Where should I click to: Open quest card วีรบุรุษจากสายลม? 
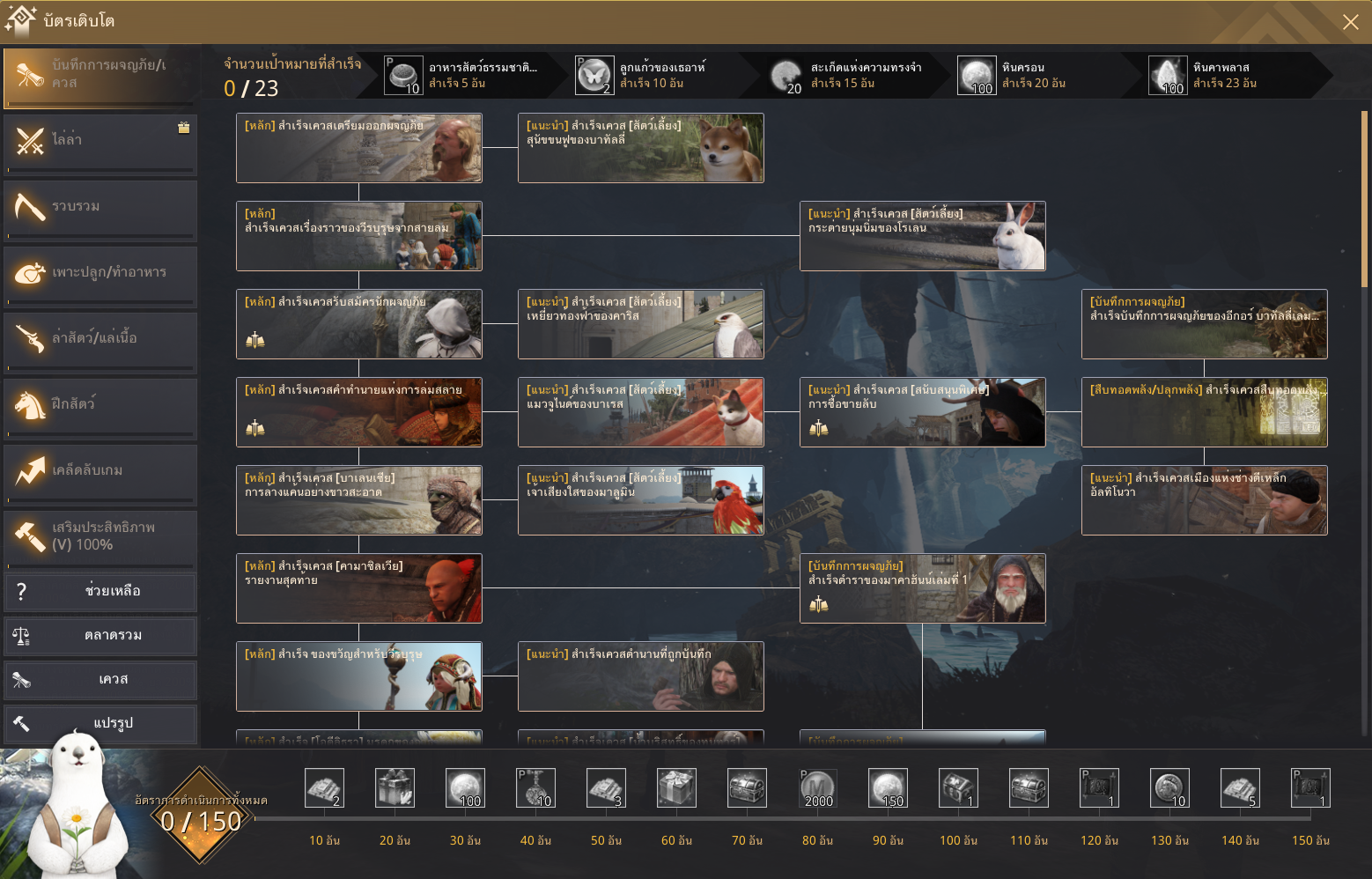[359, 236]
